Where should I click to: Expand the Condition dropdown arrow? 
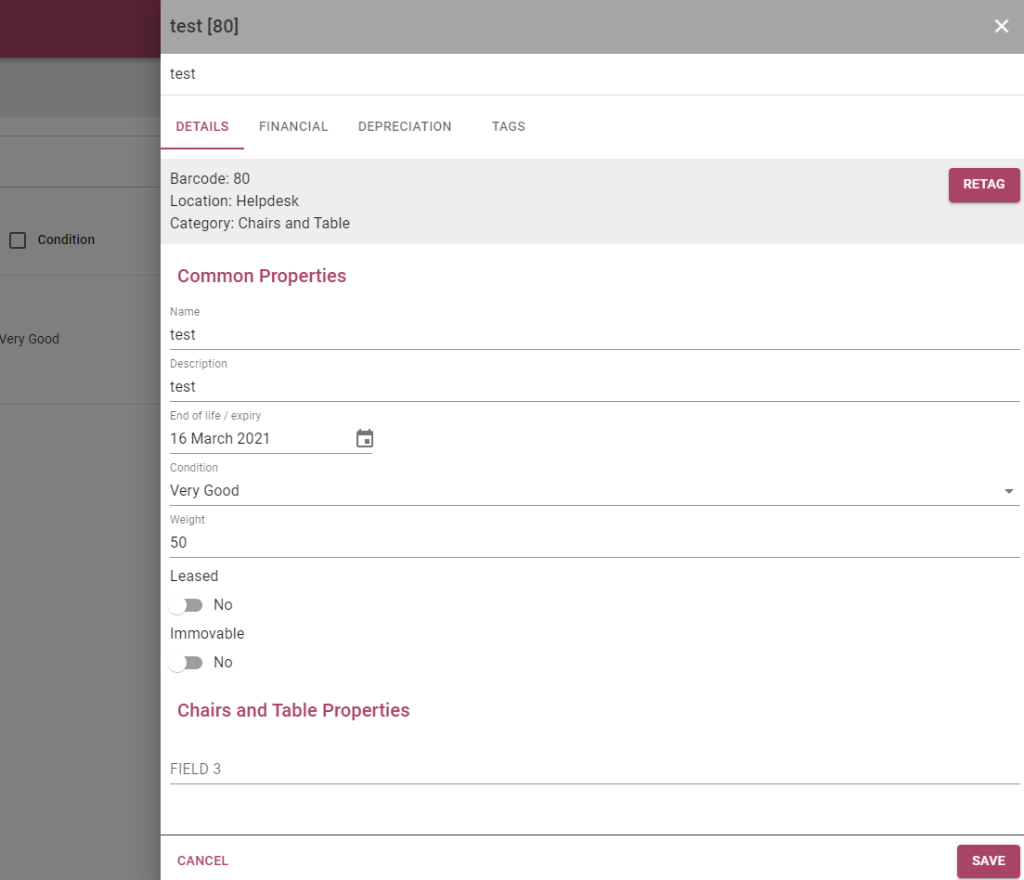click(1008, 491)
